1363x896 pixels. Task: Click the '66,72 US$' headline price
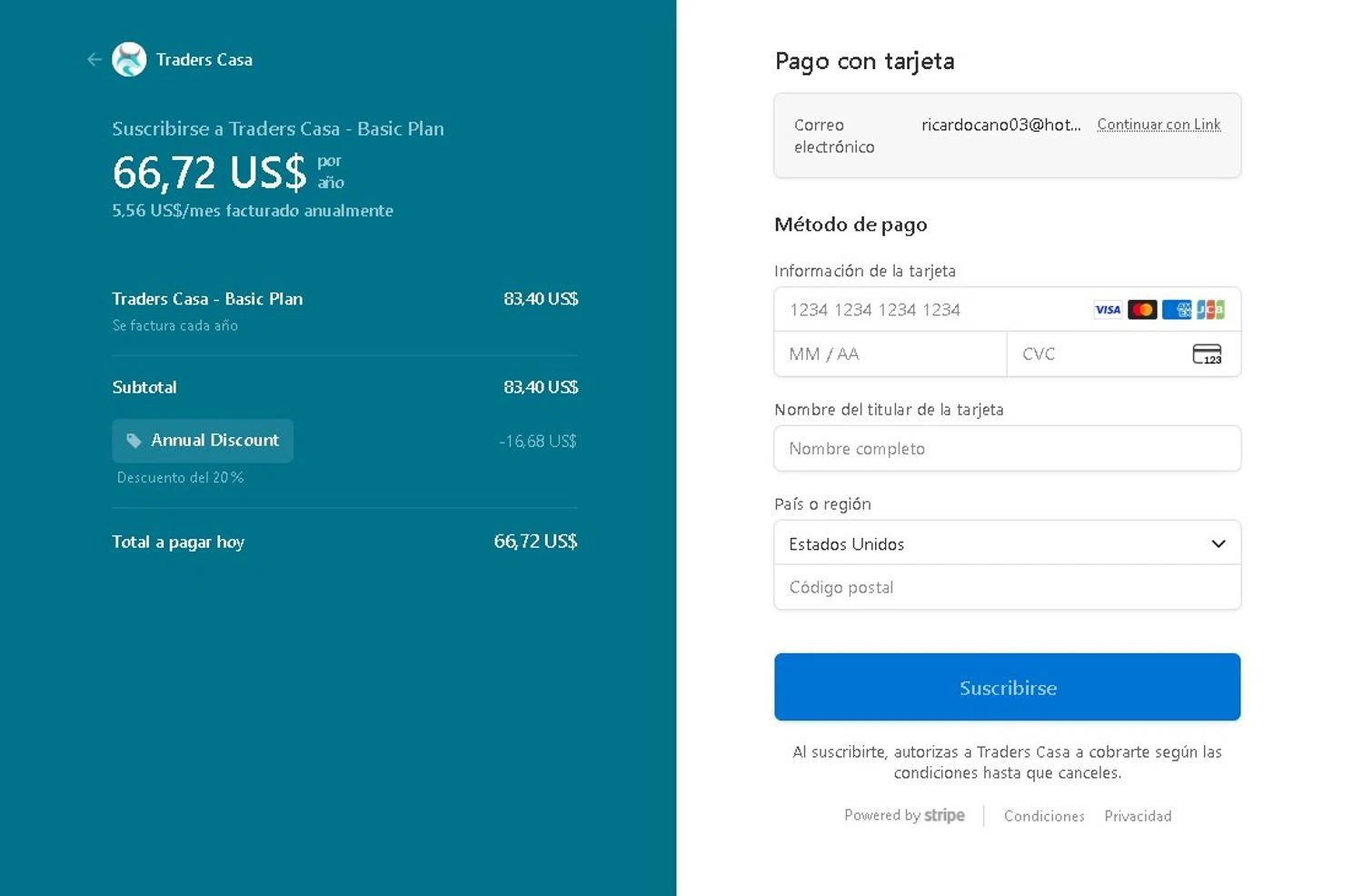pyautogui.click(x=210, y=172)
